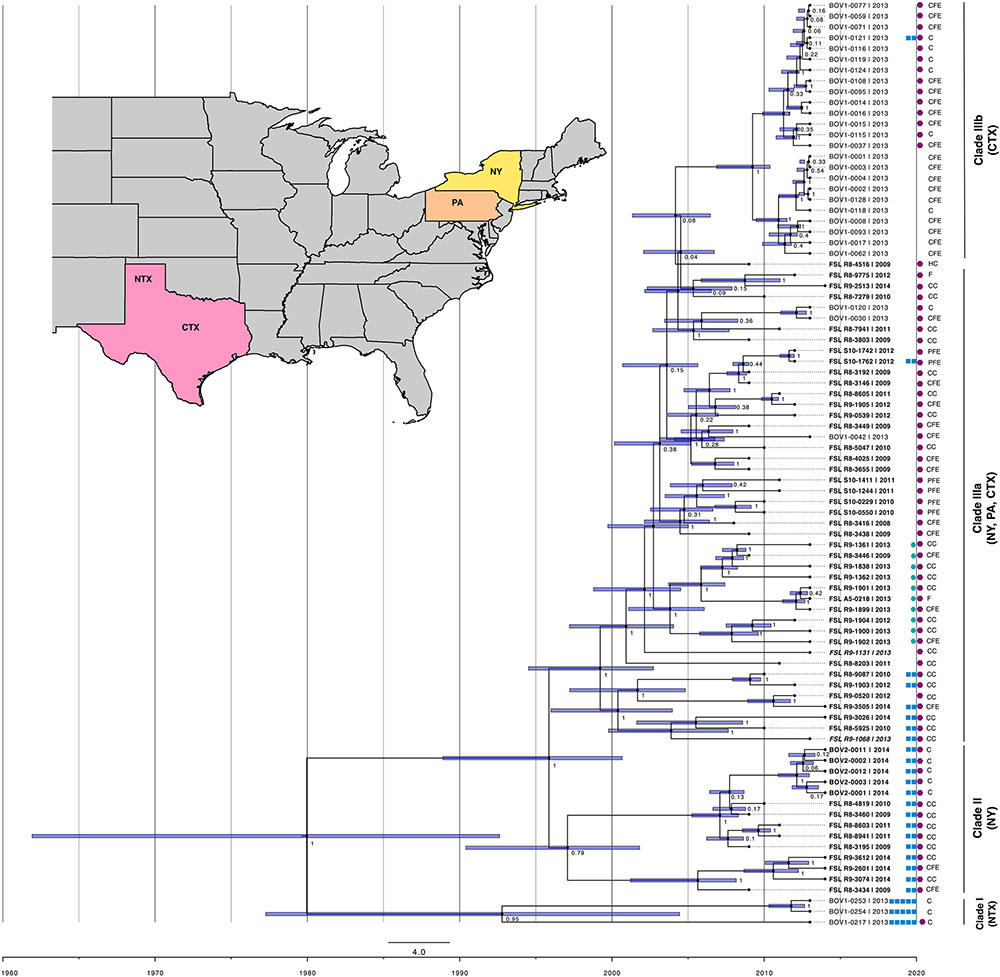
Task: Click tip label BOV1-0001 | 2013
Action: 858,157
